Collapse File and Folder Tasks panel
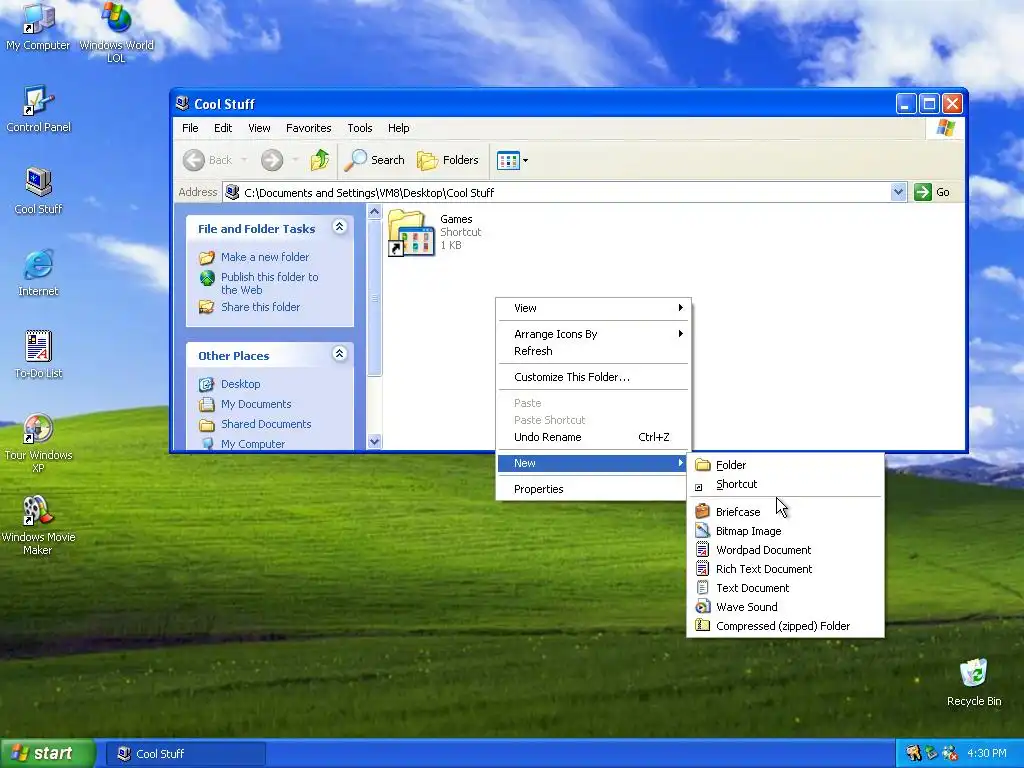 (340, 227)
